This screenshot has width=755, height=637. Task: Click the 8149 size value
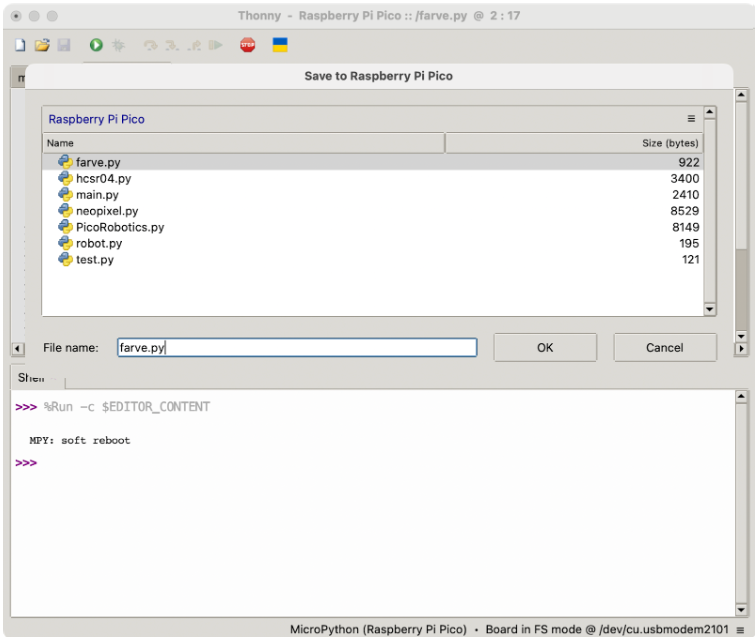686,227
